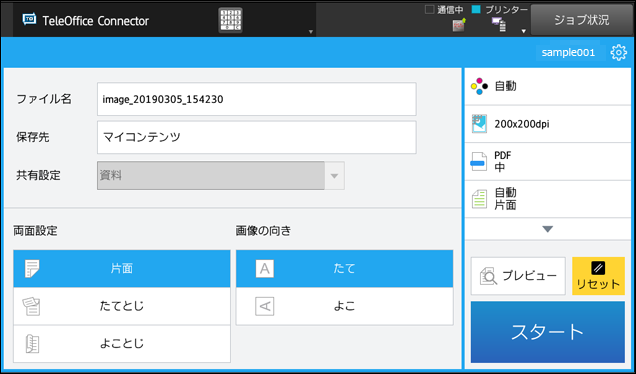Click the preview magnifier icon

(x=488, y=276)
